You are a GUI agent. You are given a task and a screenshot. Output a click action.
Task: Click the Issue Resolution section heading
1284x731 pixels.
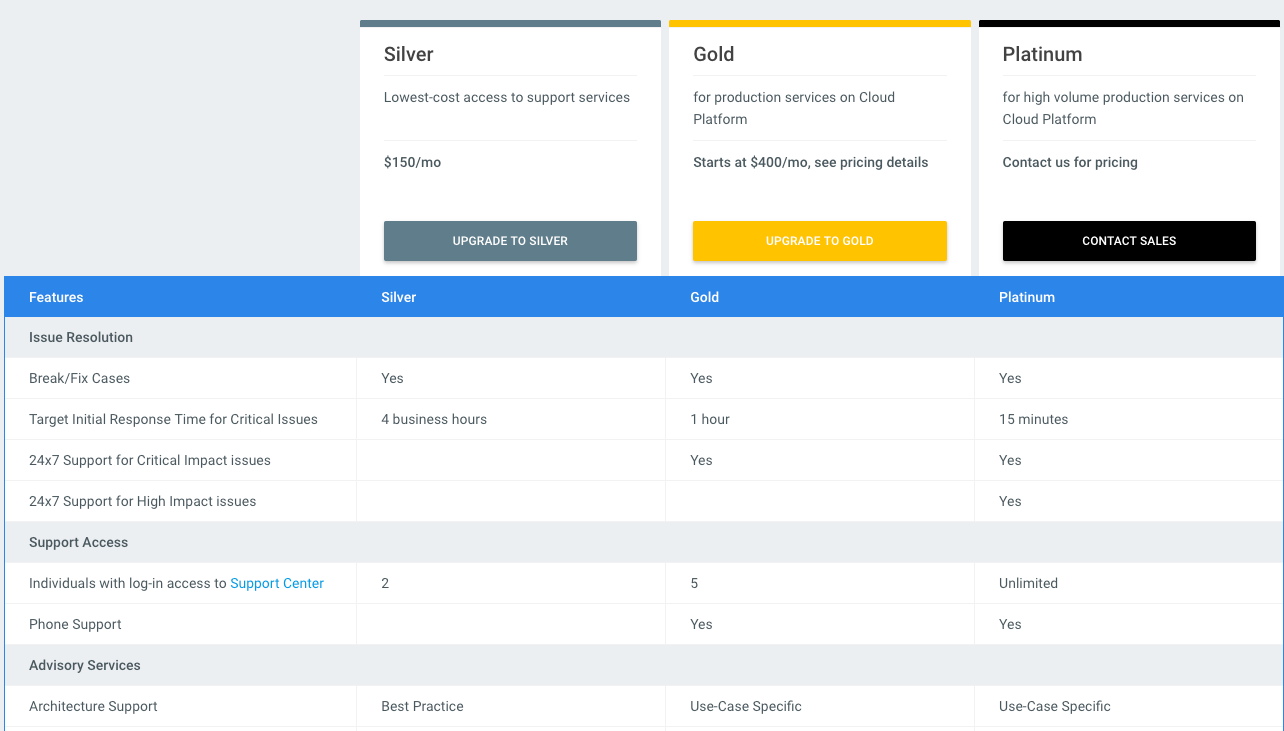click(81, 337)
